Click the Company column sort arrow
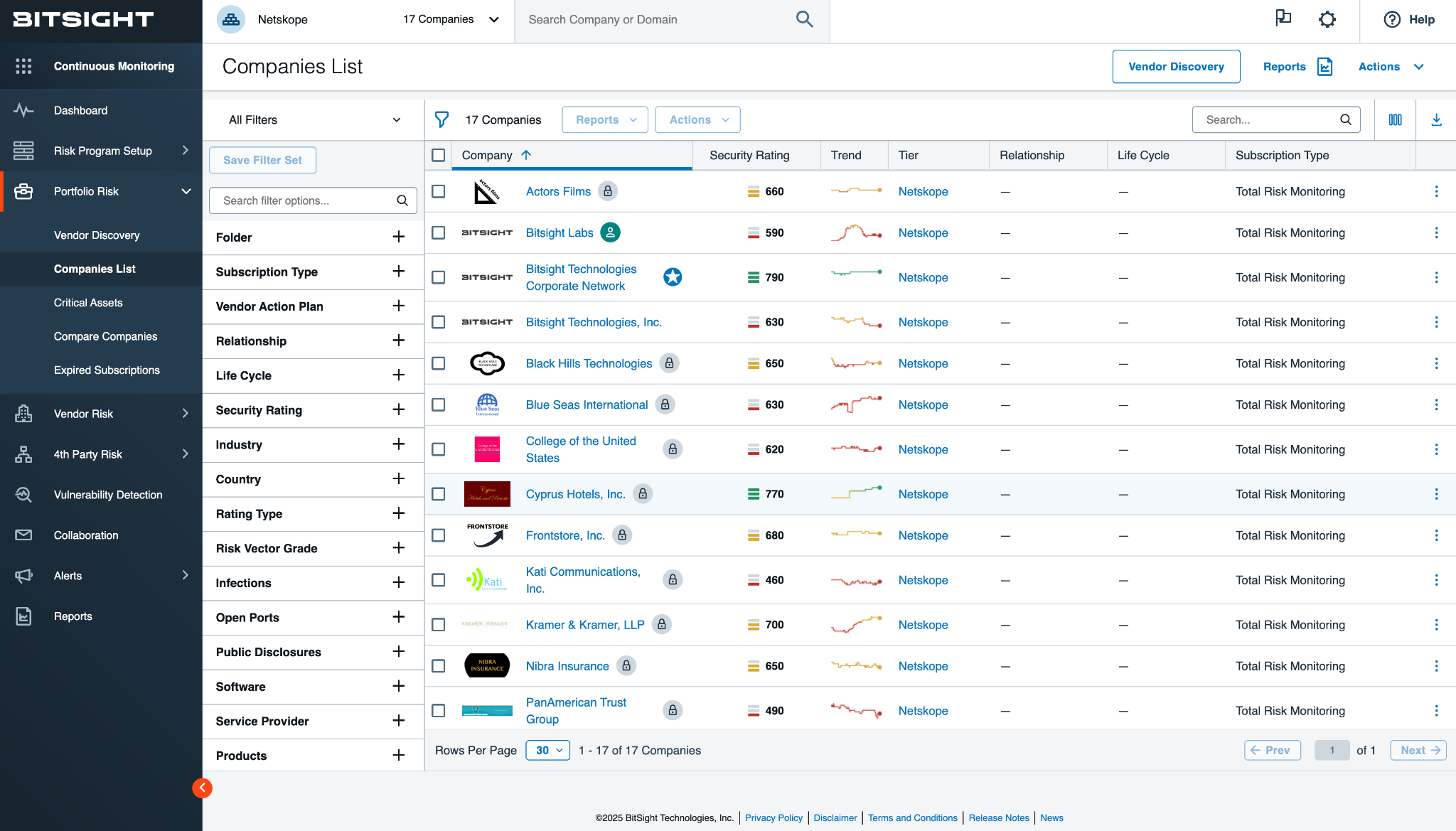The image size is (1456, 831). (x=526, y=155)
